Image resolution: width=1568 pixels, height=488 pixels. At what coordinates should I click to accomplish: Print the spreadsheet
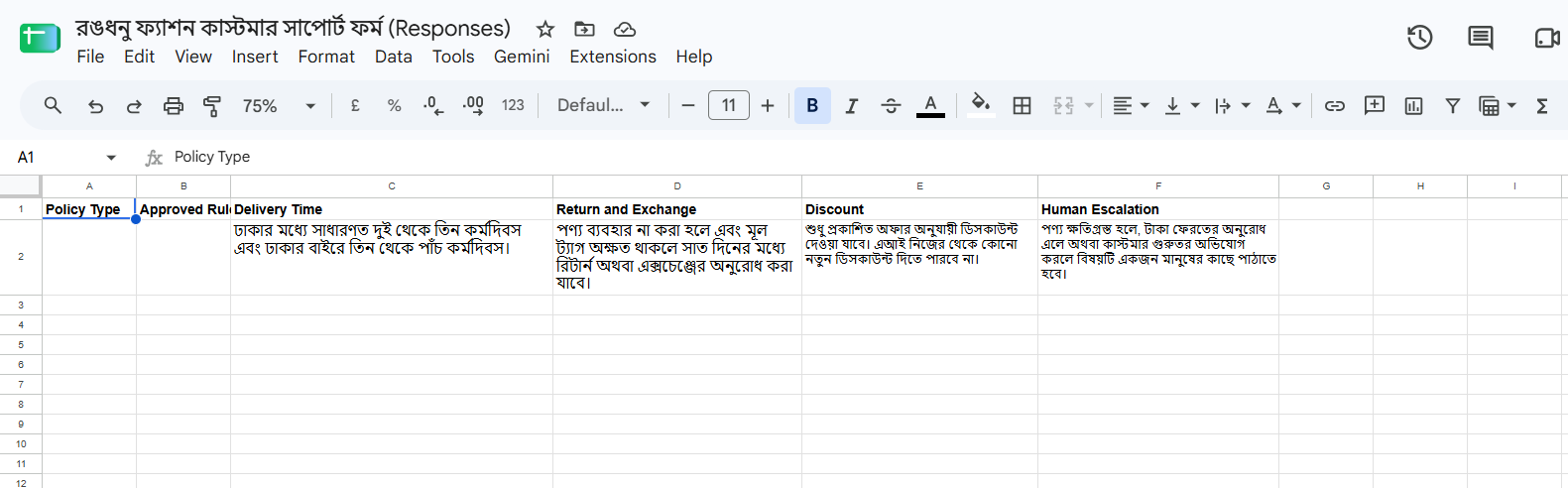pos(173,105)
